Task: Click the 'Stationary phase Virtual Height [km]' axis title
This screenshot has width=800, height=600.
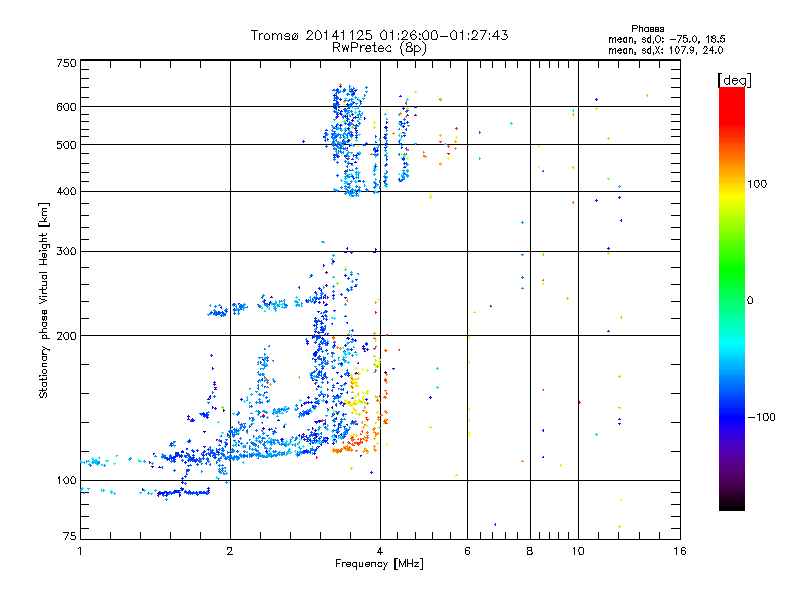Action: 44,301
